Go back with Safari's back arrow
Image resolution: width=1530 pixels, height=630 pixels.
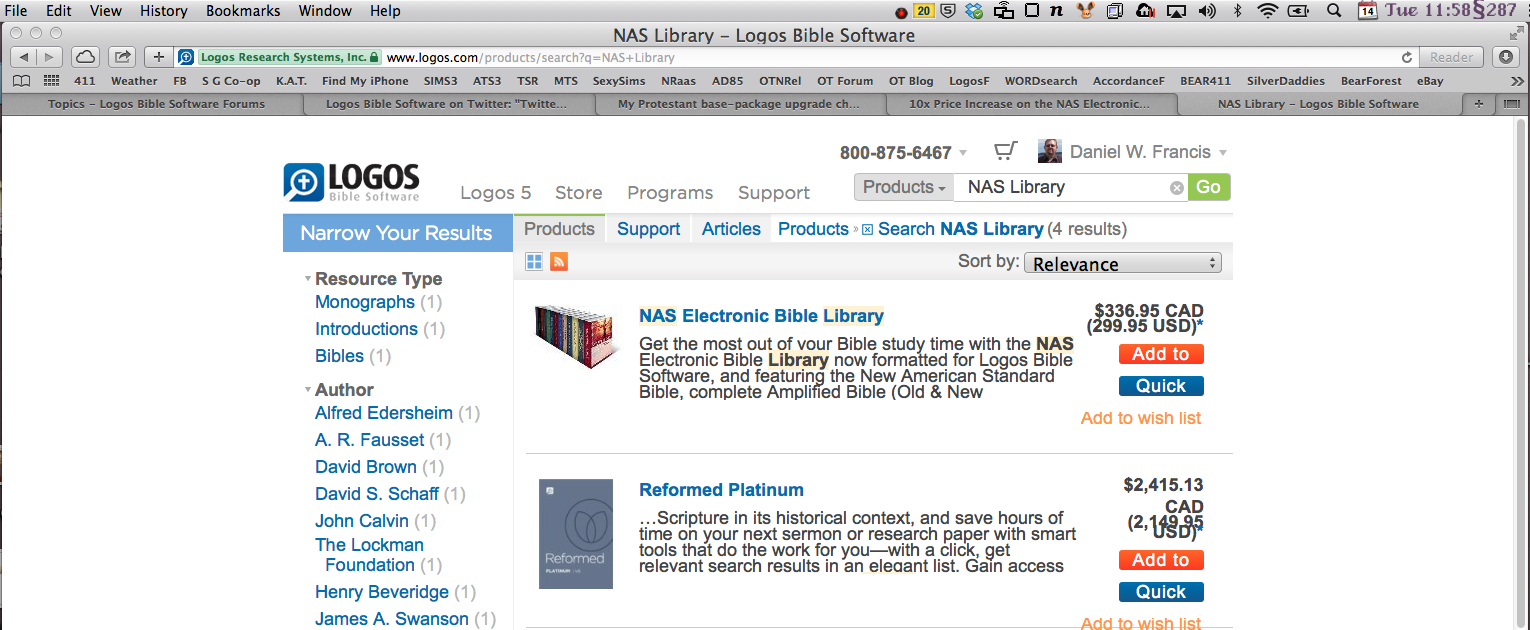point(23,57)
